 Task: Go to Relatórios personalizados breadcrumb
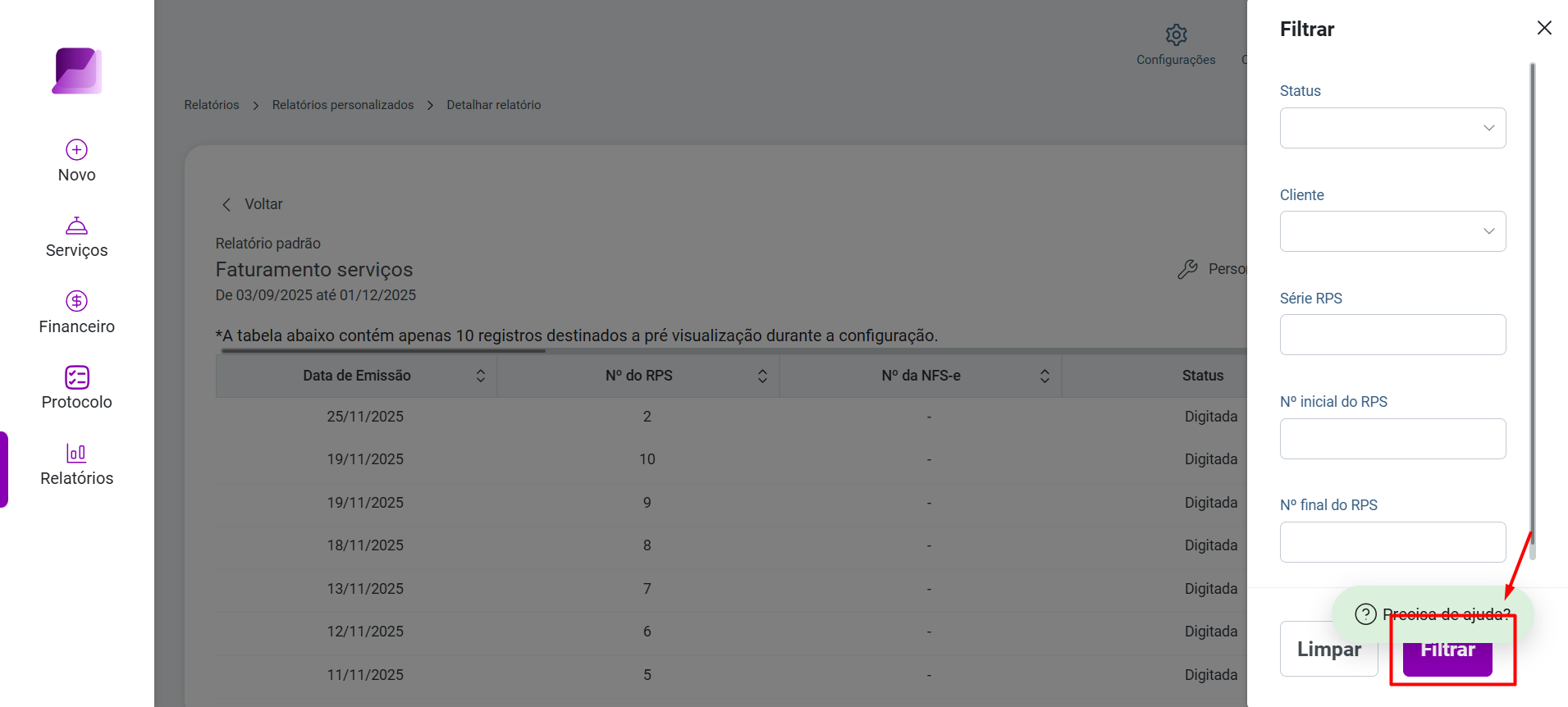[343, 105]
